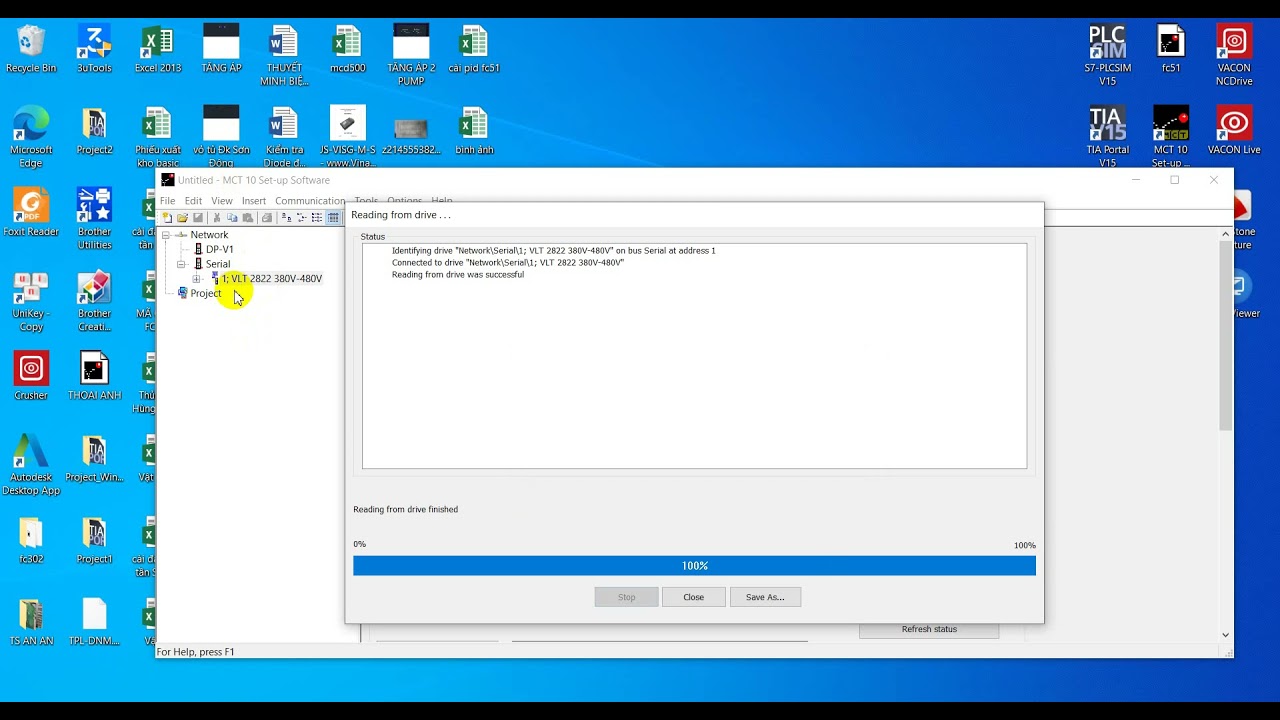
Task: Click the MCT 10 vertical scrollbar thumb
Action: tap(1226, 335)
